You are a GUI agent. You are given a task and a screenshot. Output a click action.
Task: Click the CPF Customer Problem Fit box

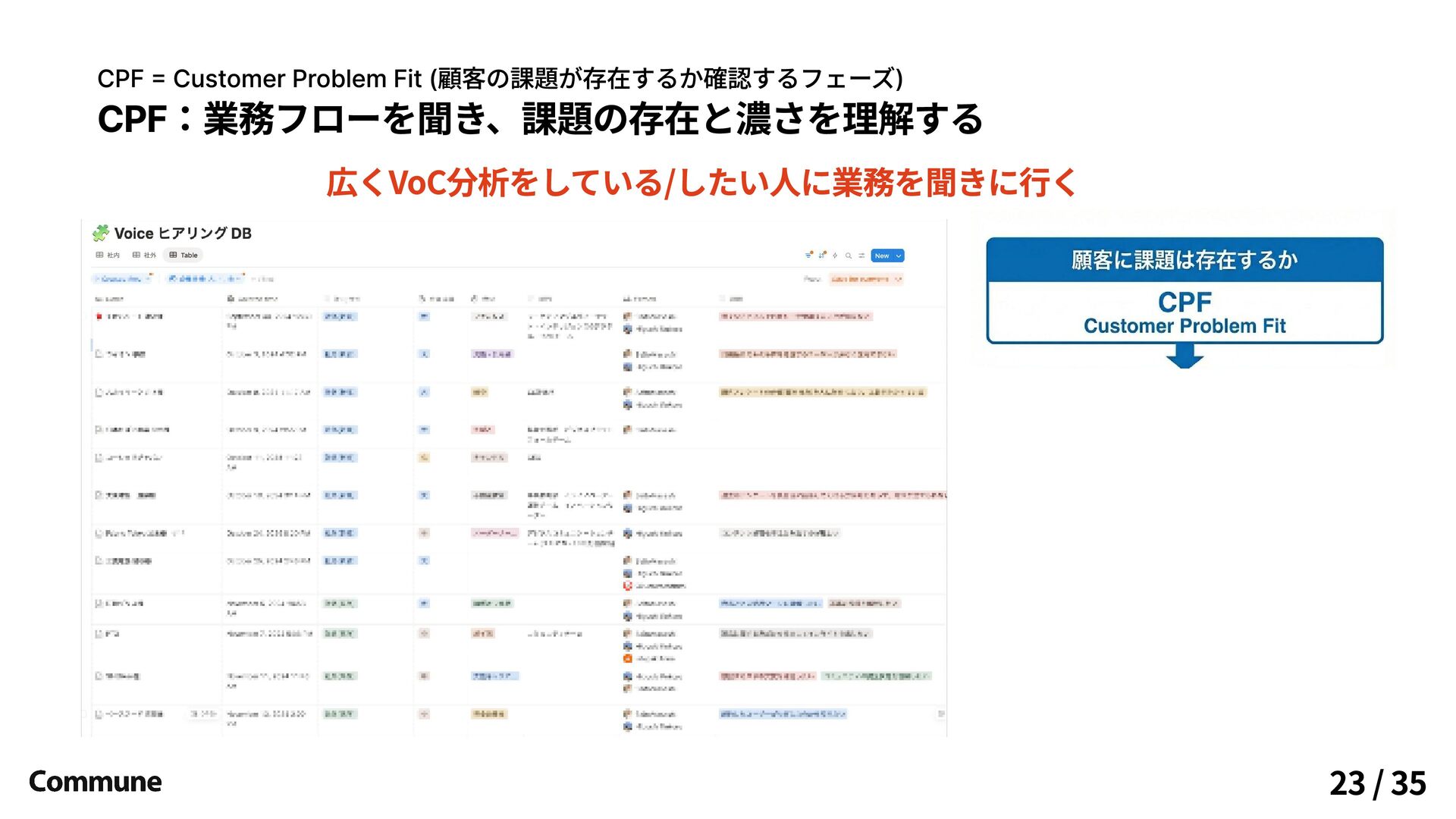(x=1185, y=312)
